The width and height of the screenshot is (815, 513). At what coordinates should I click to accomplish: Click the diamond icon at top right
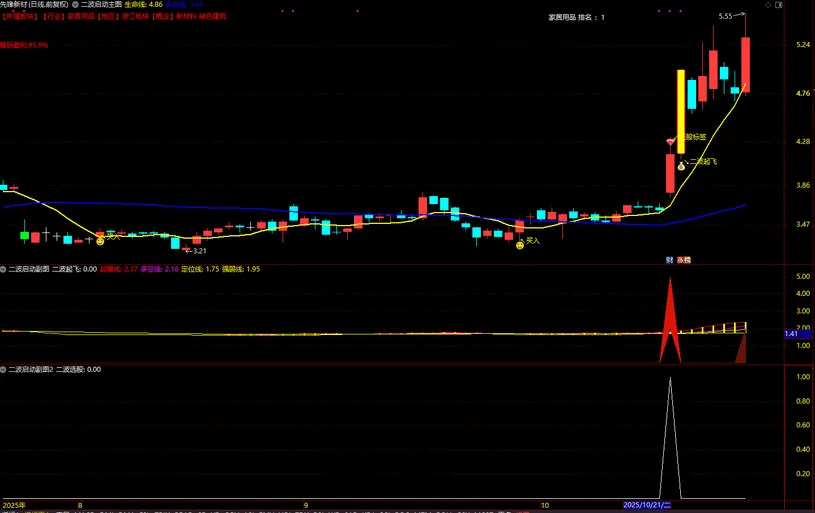pos(768,5)
